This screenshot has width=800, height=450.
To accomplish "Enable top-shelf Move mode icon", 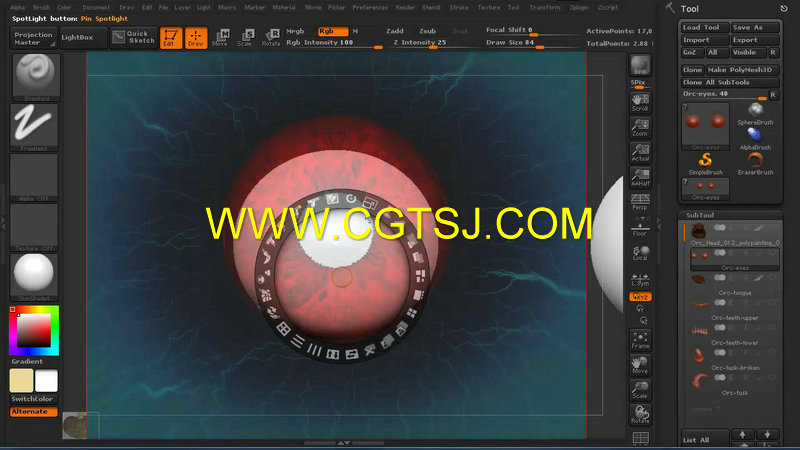I will tap(220, 37).
